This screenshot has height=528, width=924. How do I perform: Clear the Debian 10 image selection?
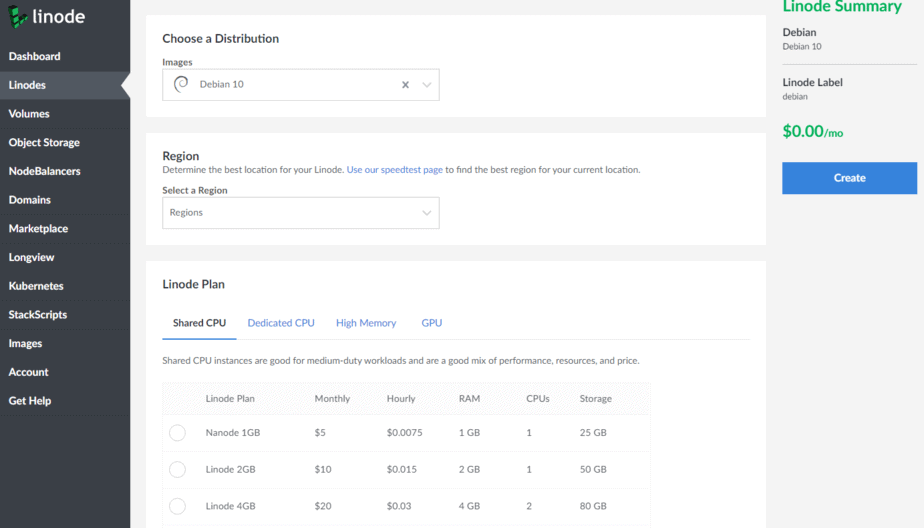(405, 85)
